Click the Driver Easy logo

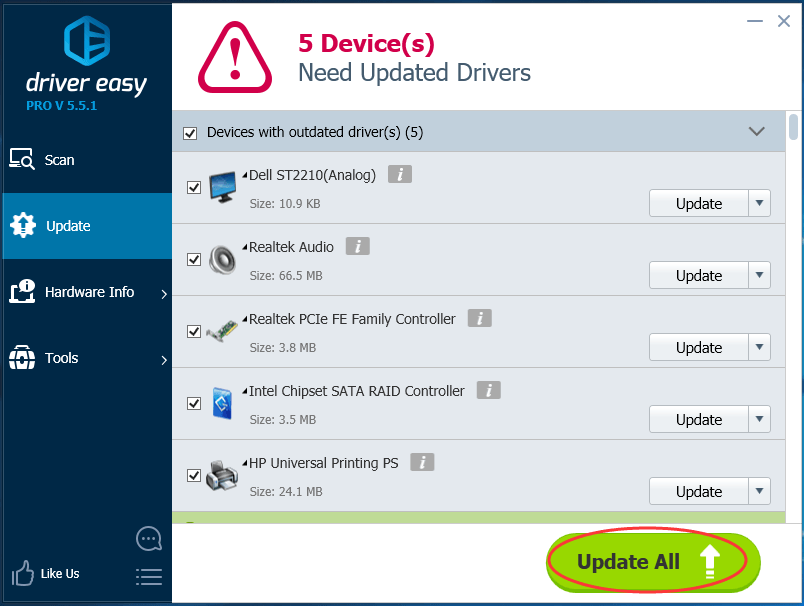[x=87, y=56]
